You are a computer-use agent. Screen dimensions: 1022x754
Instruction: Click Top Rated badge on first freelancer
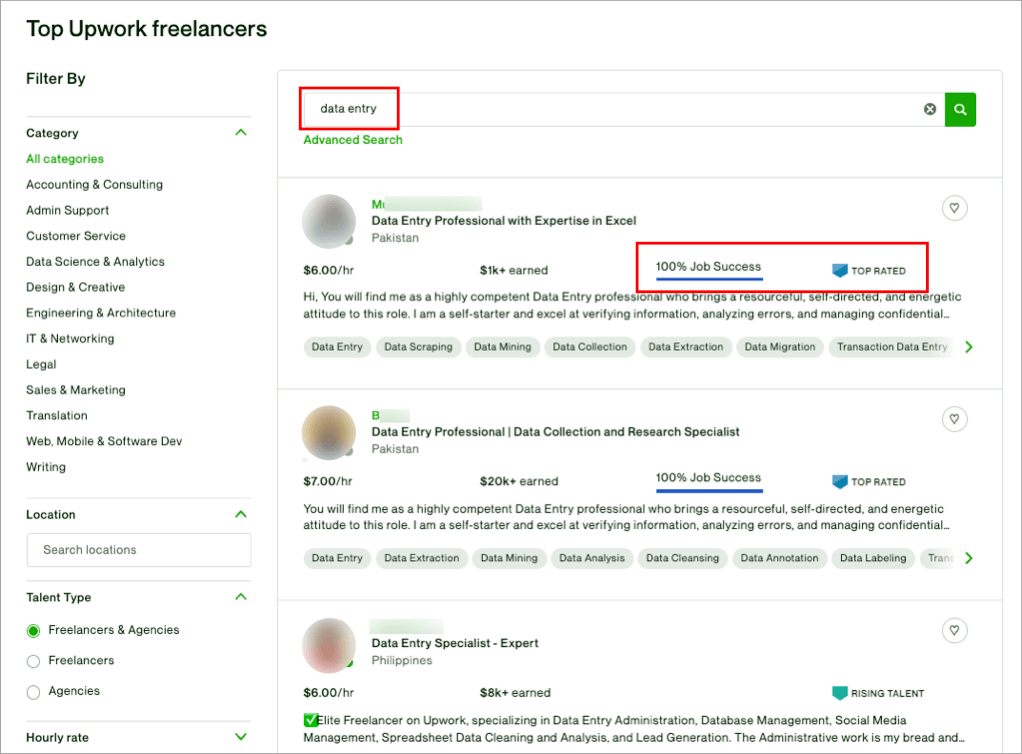click(869, 271)
